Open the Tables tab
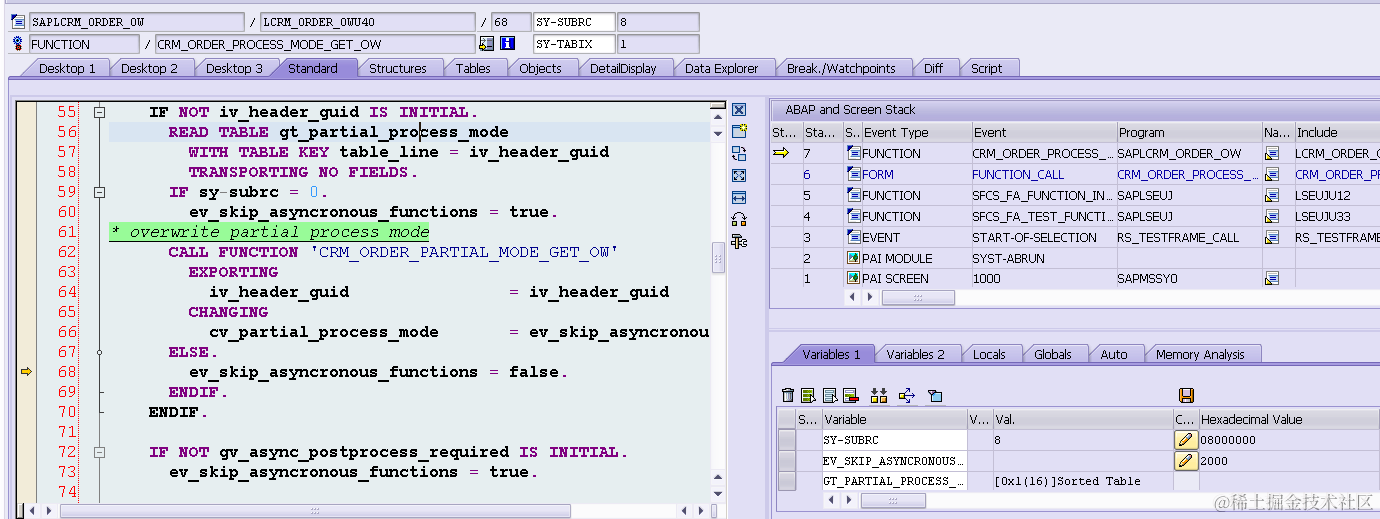Screen dimensions: 1380x519 (x=473, y=68)
